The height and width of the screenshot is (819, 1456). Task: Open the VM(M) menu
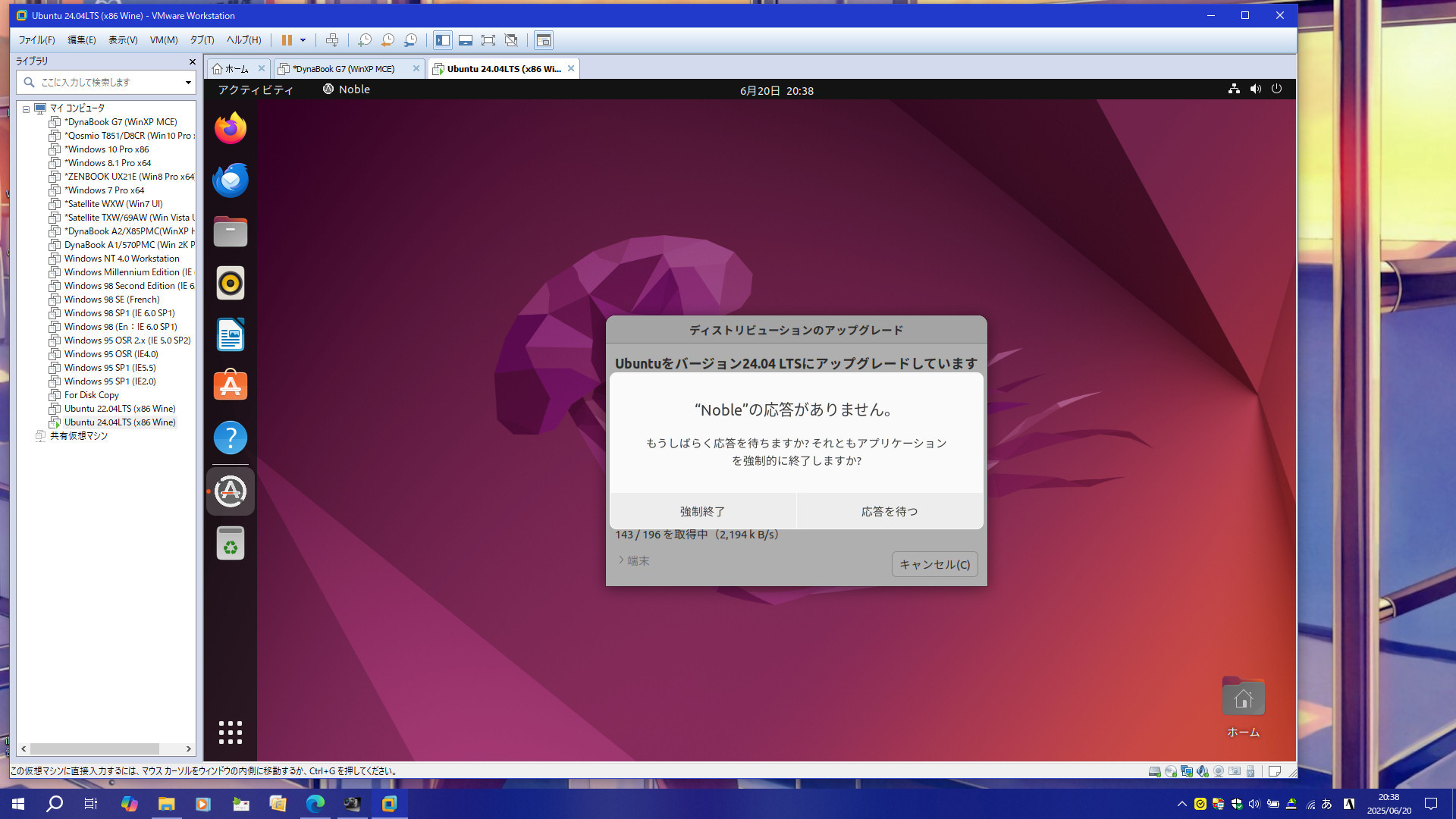click(164, 40)
